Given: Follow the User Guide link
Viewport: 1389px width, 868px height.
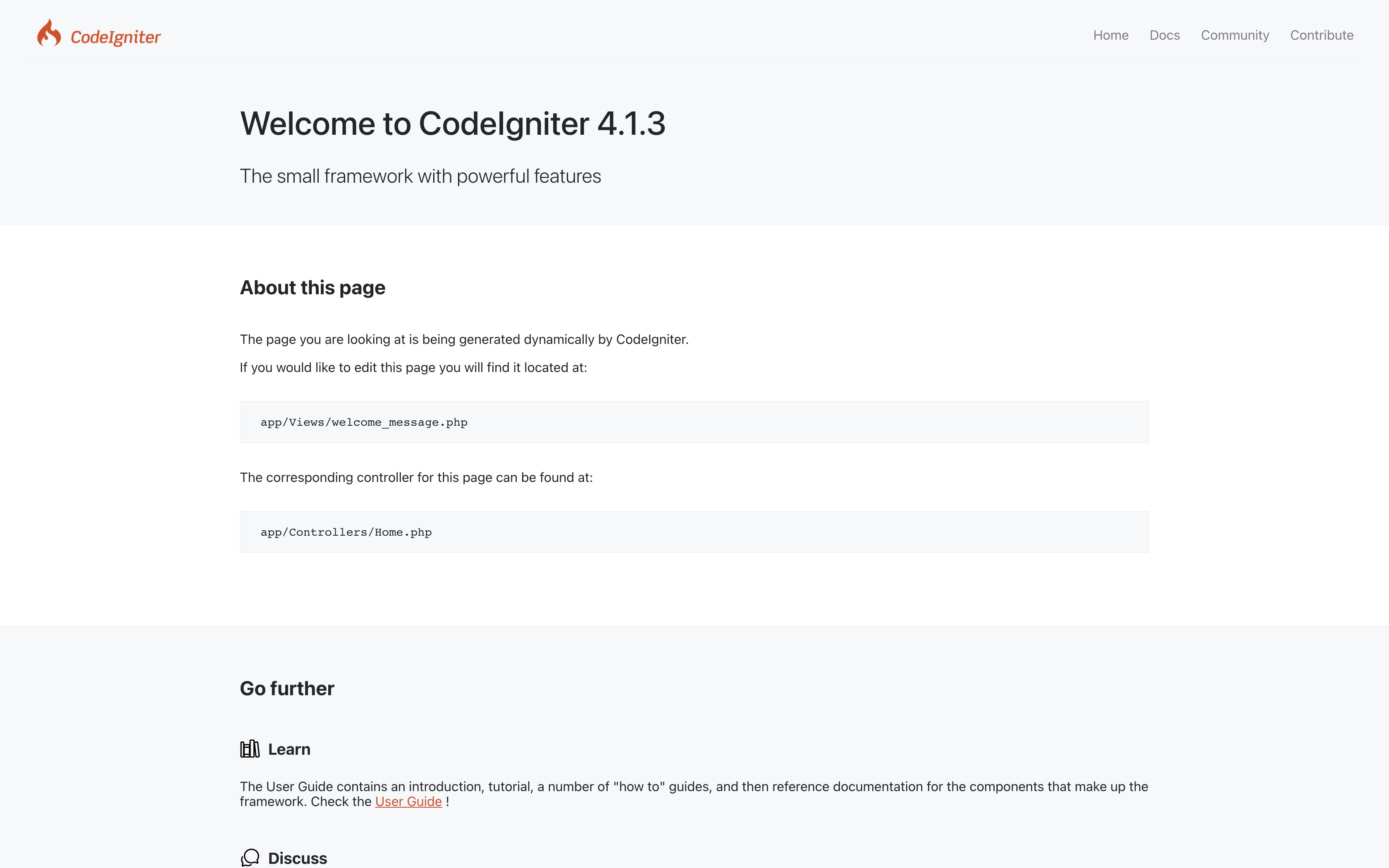Looking at the screenshot, I should [x=408, y=801].
